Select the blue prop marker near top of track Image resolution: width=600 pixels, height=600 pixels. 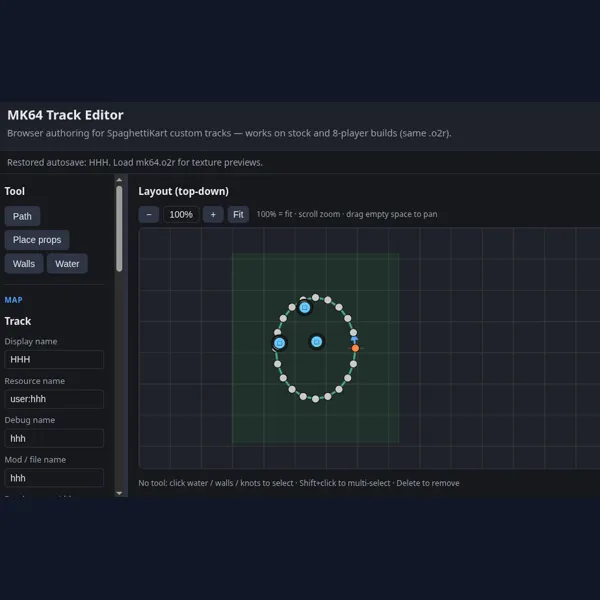coord(305,308)
